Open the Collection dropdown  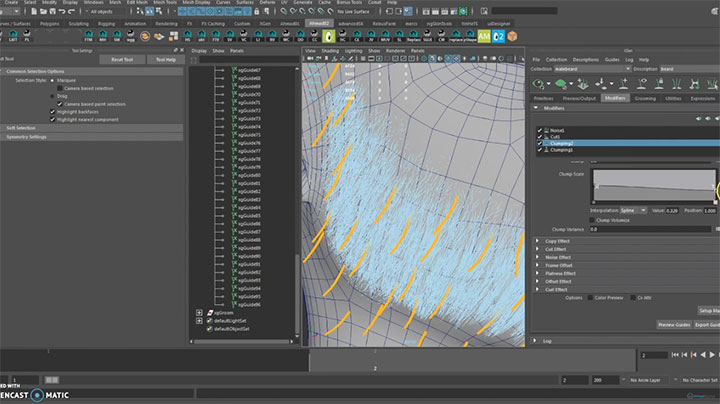[x=592, y=69]
